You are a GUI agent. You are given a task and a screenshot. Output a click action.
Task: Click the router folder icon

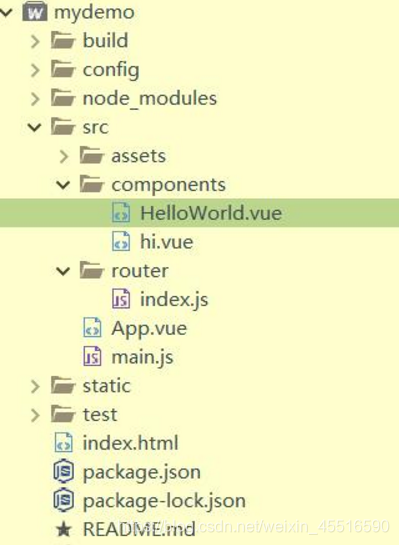pyautogui.click(x=92, y=270)
